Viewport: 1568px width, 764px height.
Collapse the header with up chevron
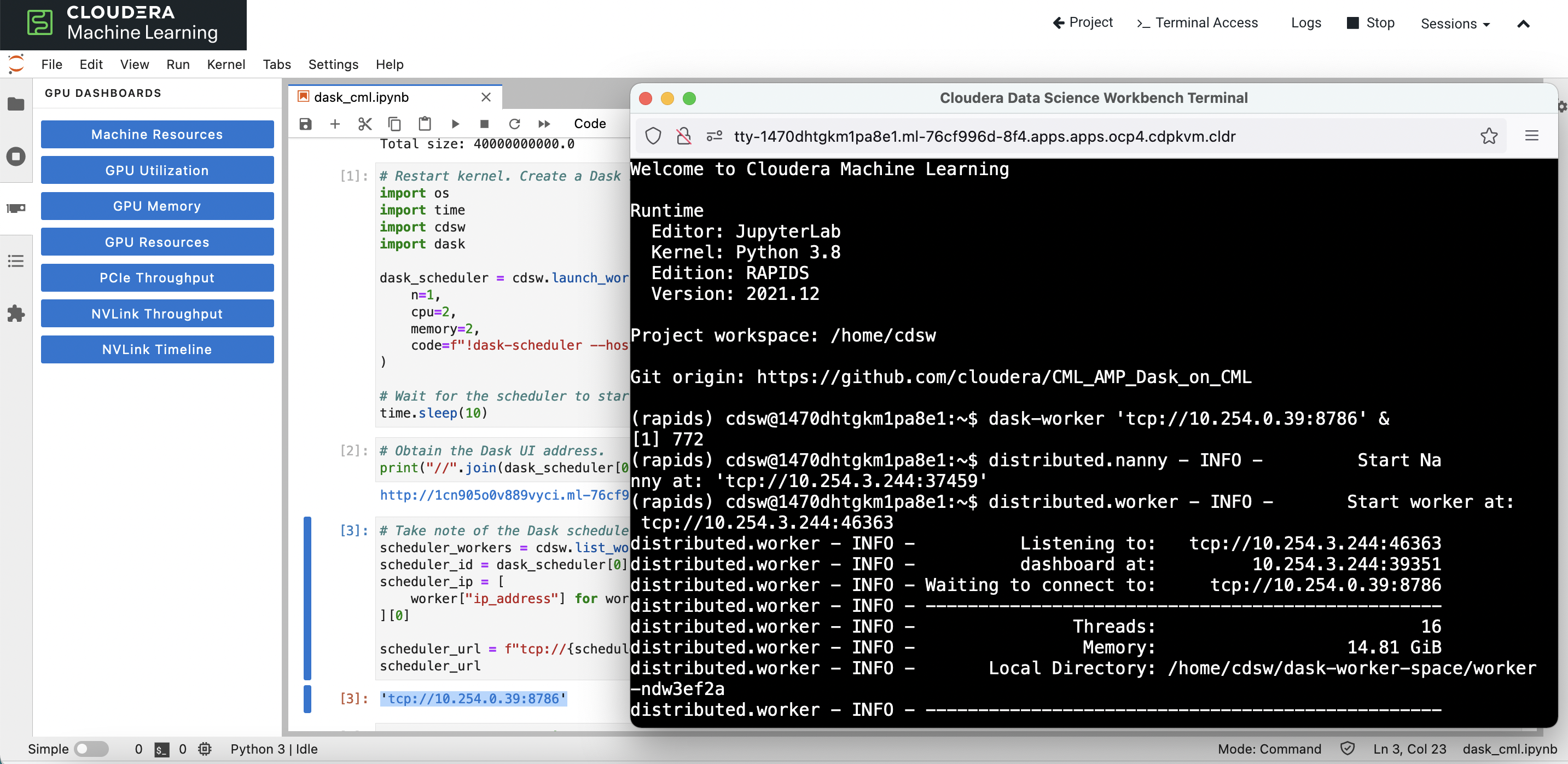[x=1523, y=24]
